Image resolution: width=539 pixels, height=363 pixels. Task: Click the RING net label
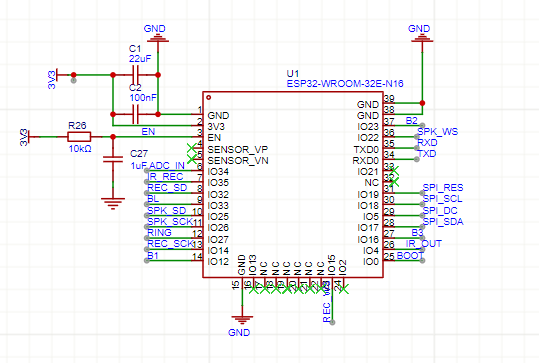pos(159,233)
